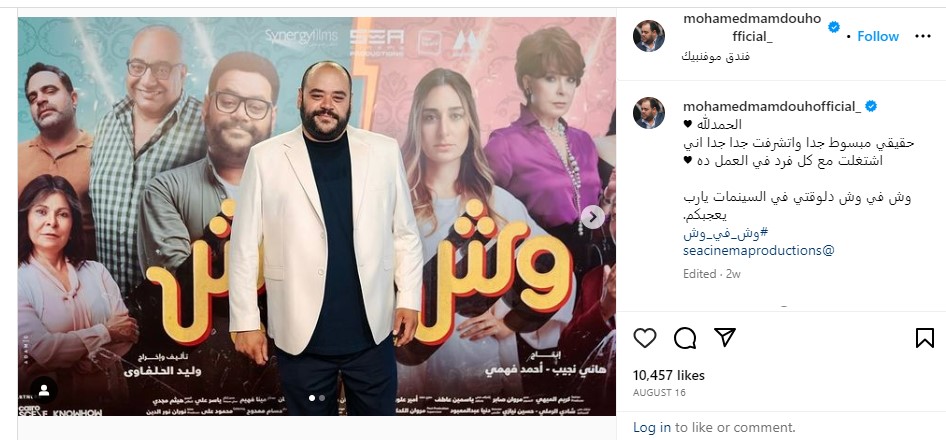Like the post with heart icon
This screenshot has height=440, width=946.
click(x=644, y=338)
